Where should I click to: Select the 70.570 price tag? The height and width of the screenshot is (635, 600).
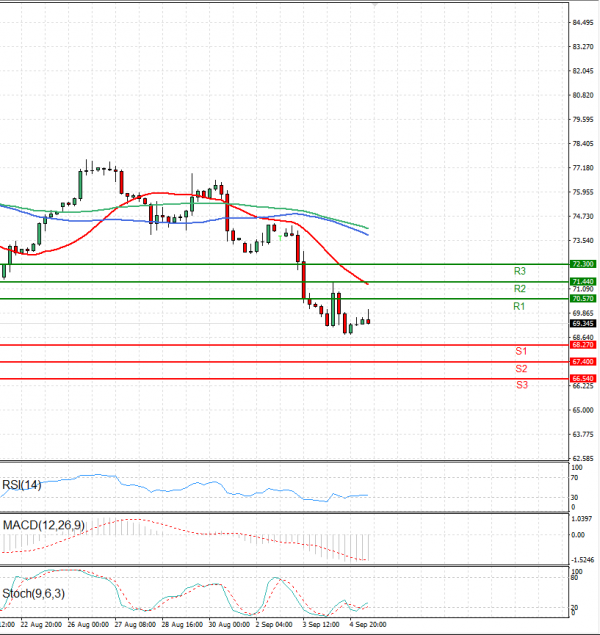click(583, 298)
